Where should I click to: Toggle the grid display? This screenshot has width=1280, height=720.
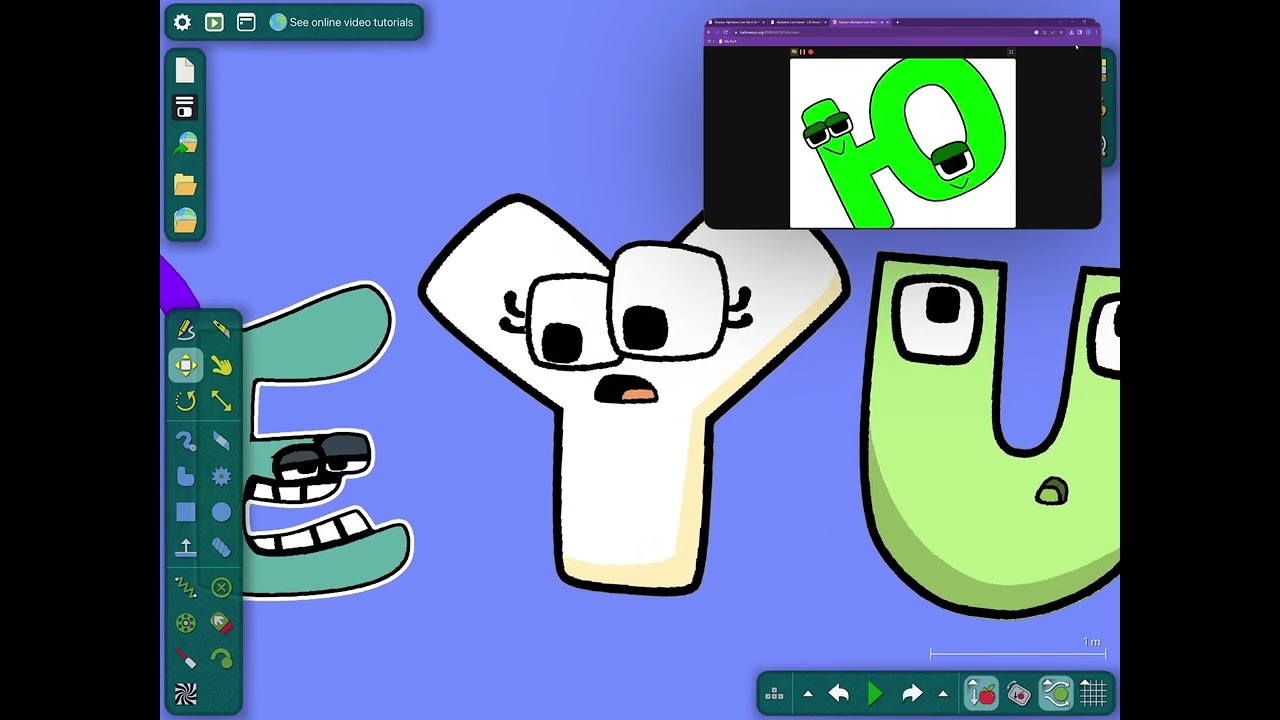point(1093,693)
